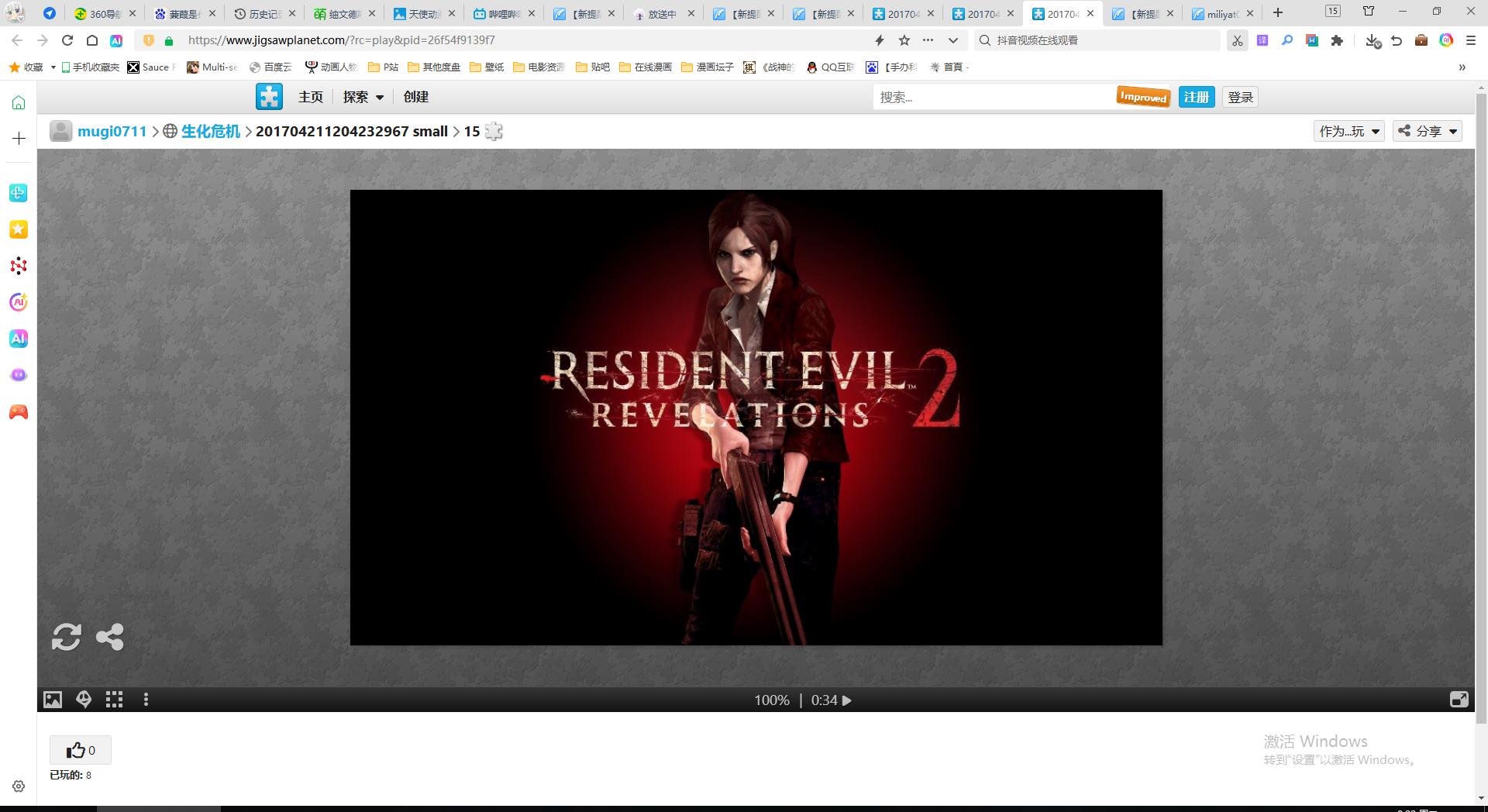Expand the address bar chevron dropdown

pyautogui.click(x=953, y=40)
